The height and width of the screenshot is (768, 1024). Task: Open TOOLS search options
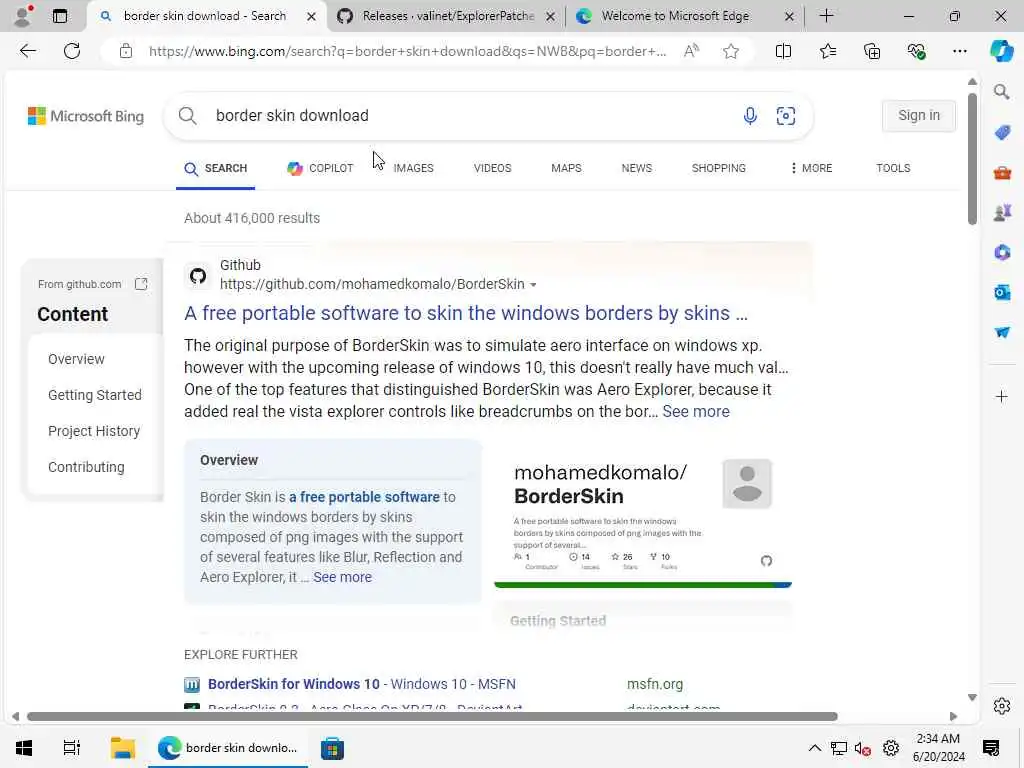893,168
